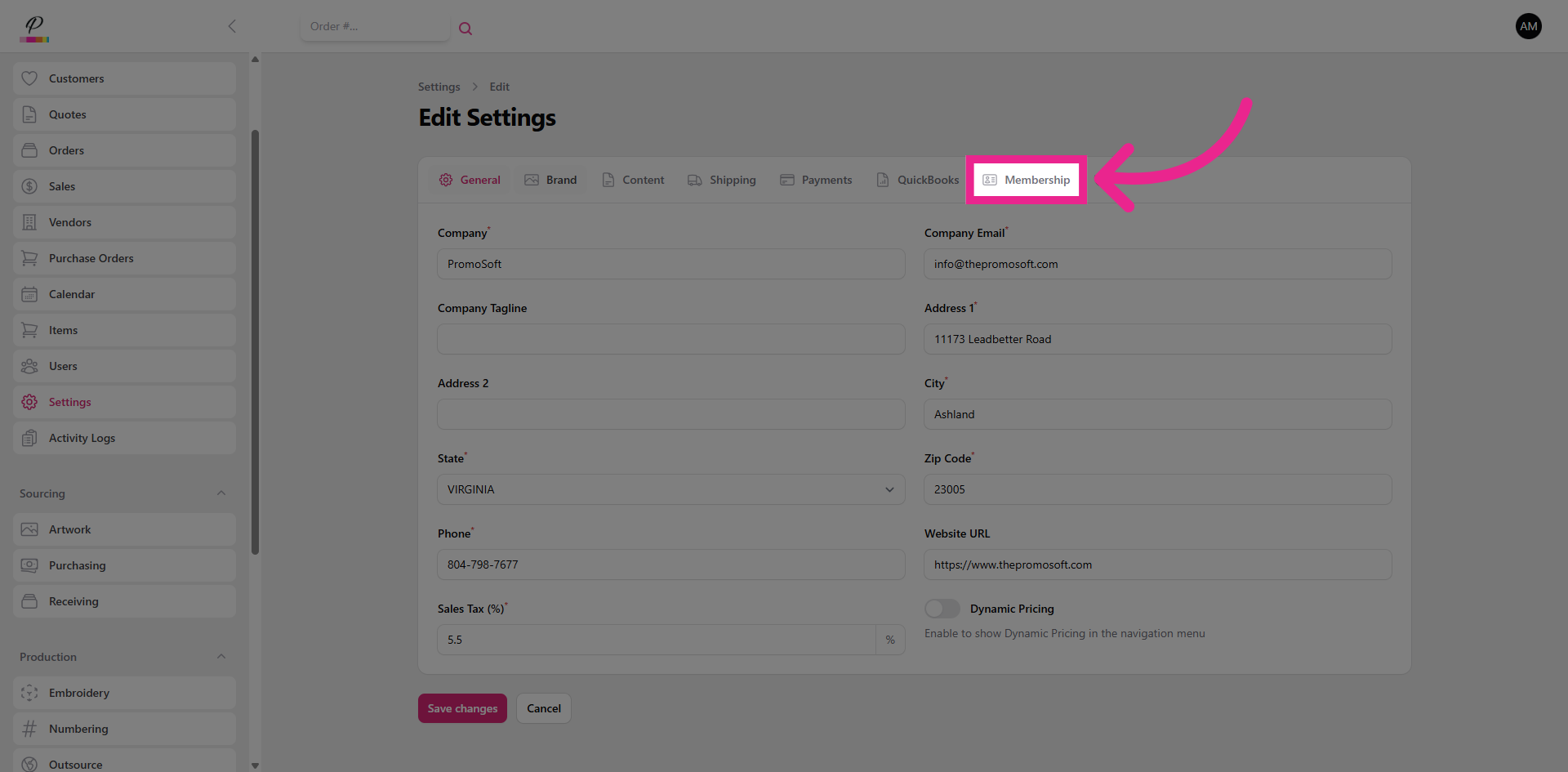1568x772 pixels.
Task: Toggle the Dynamic Pricing switch
Action: (942, 609)
